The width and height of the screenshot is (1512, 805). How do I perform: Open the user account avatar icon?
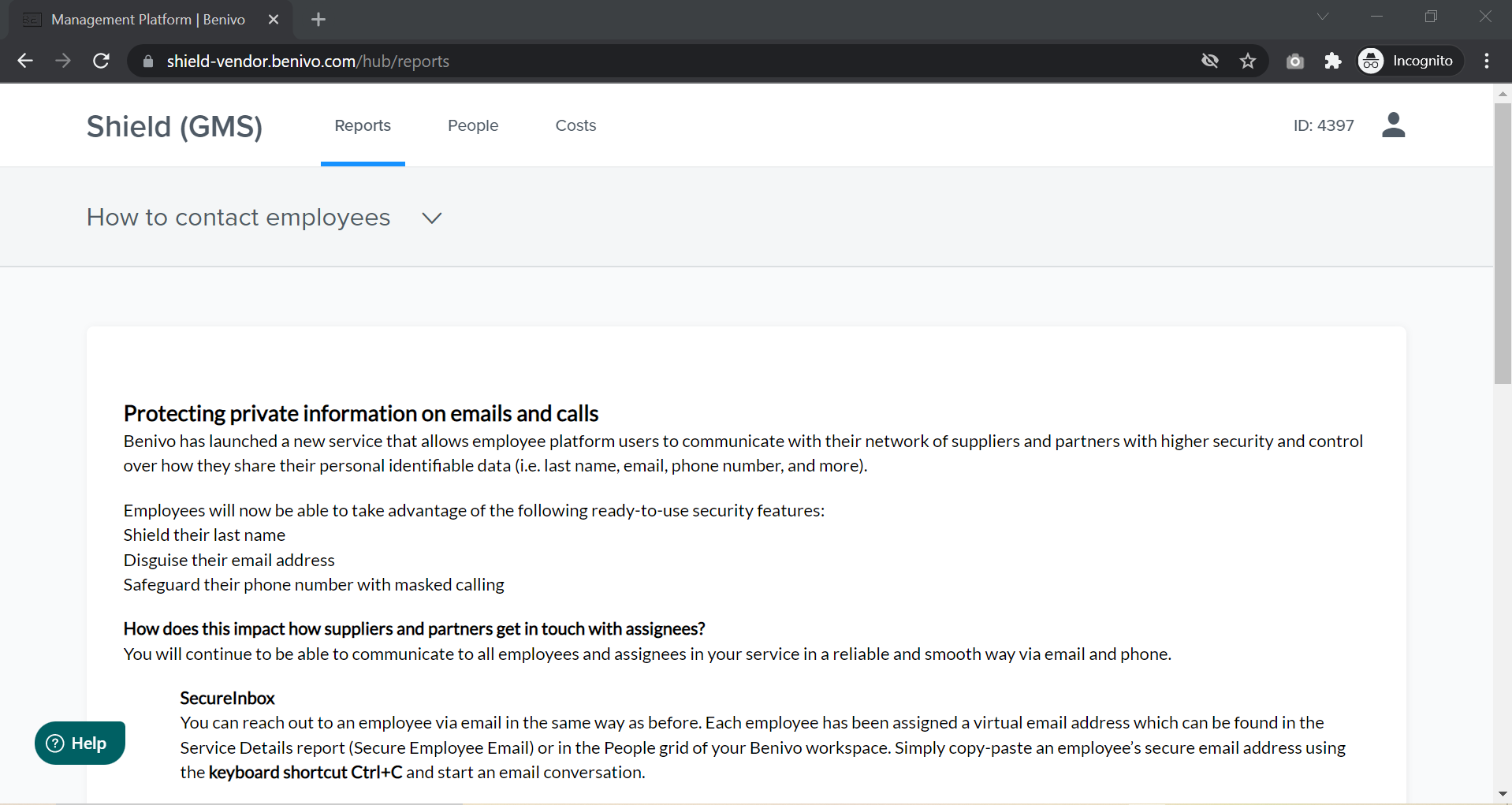(1393, 125)
